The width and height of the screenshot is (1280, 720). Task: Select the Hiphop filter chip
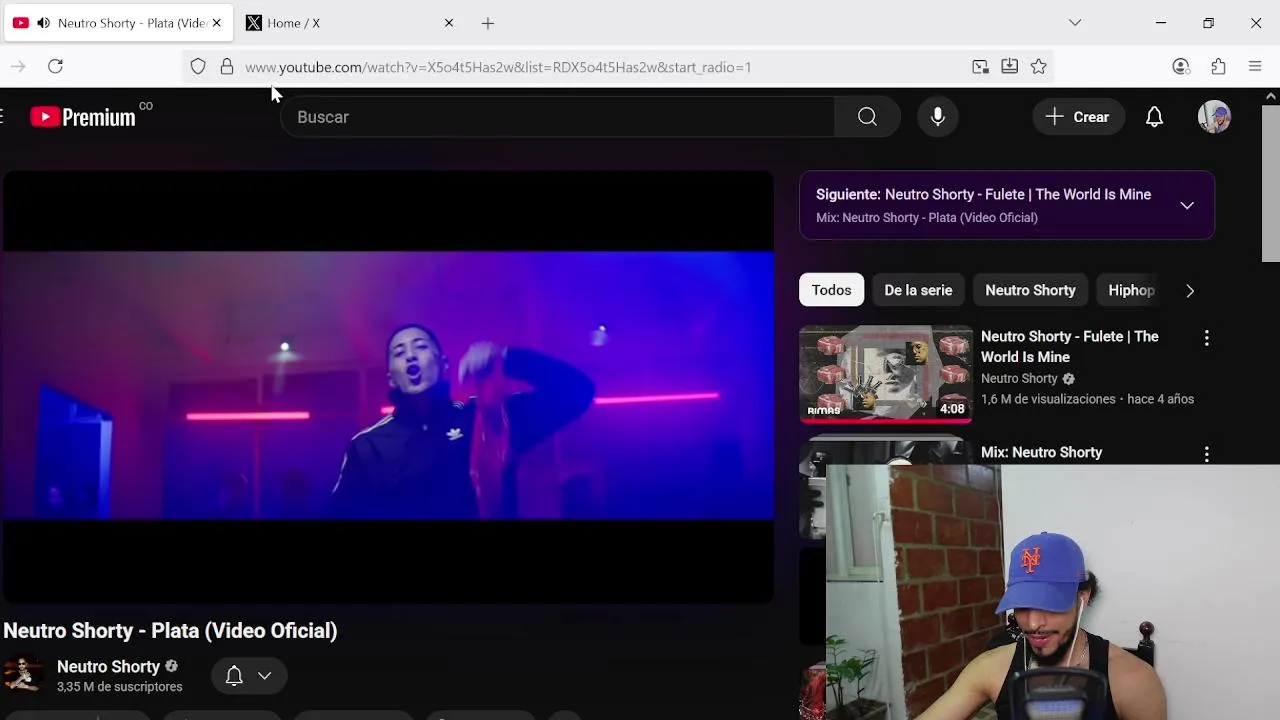1131,290
